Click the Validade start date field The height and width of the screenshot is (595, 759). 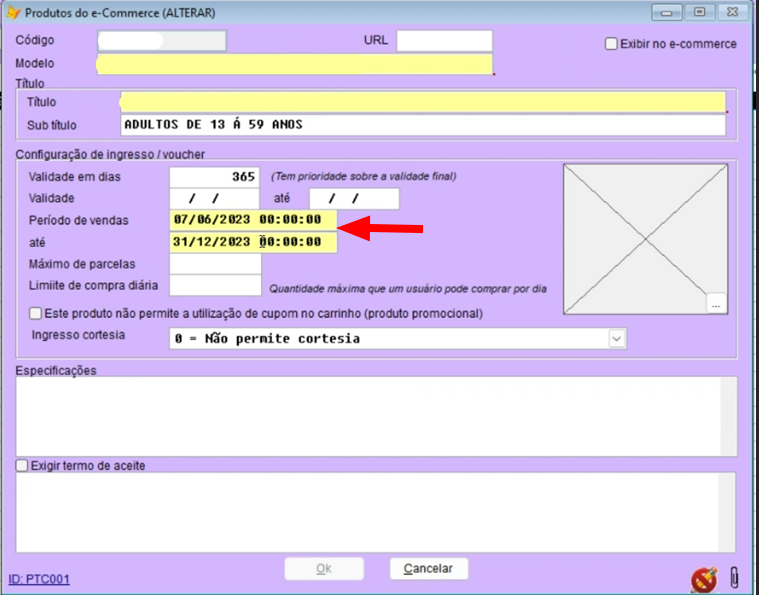click(x=214, y=198)
